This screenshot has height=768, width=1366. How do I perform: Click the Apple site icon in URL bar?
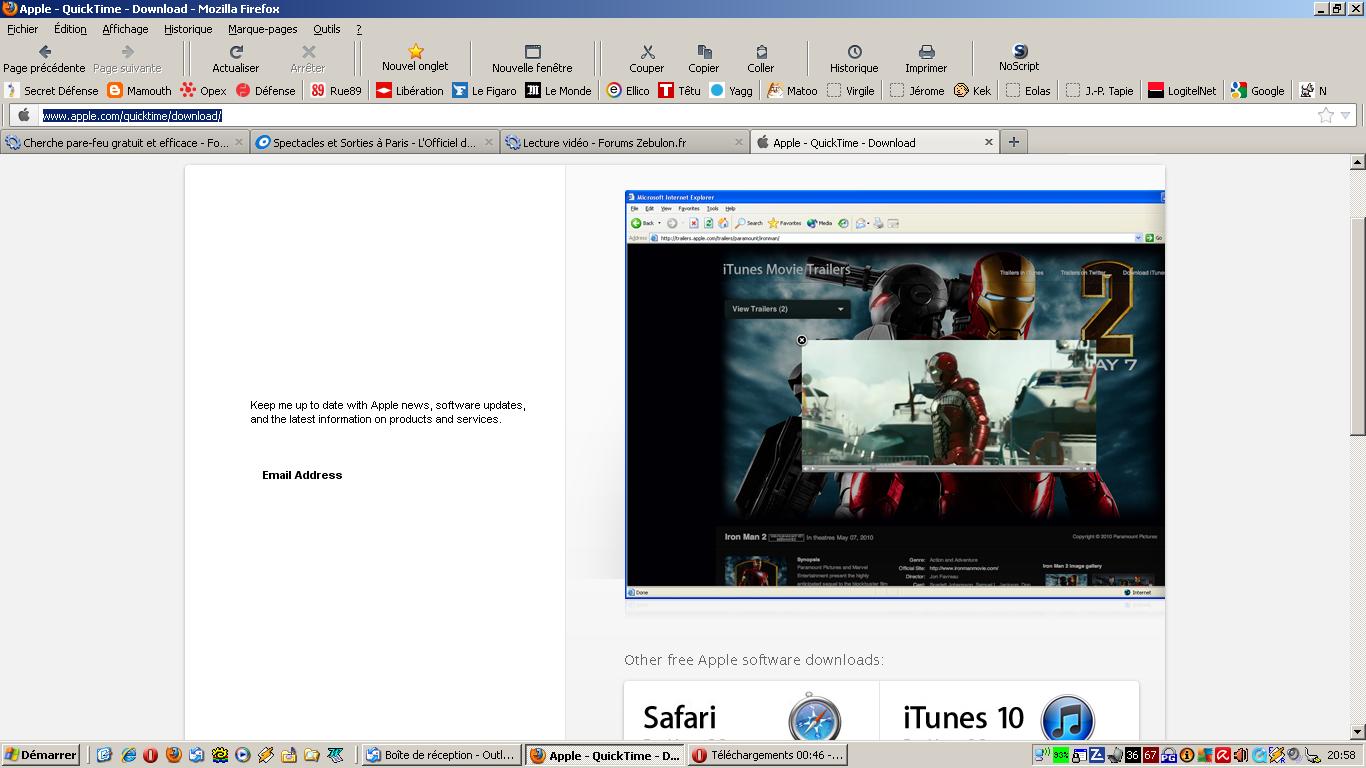[24, 115]
